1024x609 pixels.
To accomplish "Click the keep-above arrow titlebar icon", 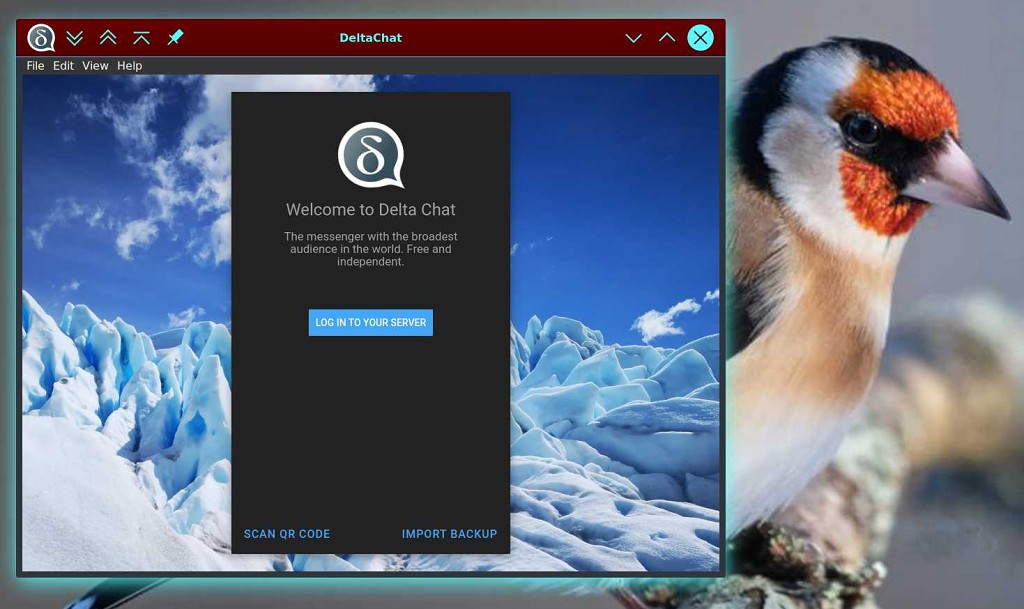I will coord(141,38).
